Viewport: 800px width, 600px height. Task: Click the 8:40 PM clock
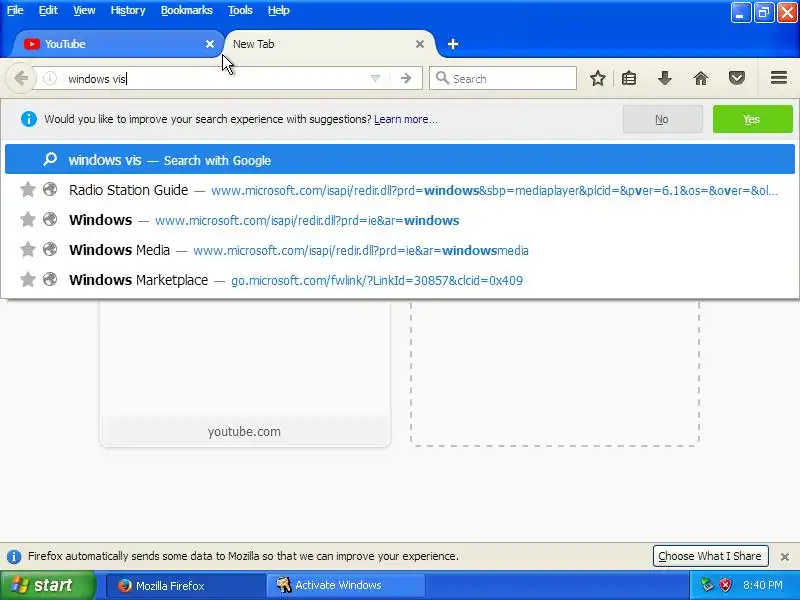click(x=763, y=585)
